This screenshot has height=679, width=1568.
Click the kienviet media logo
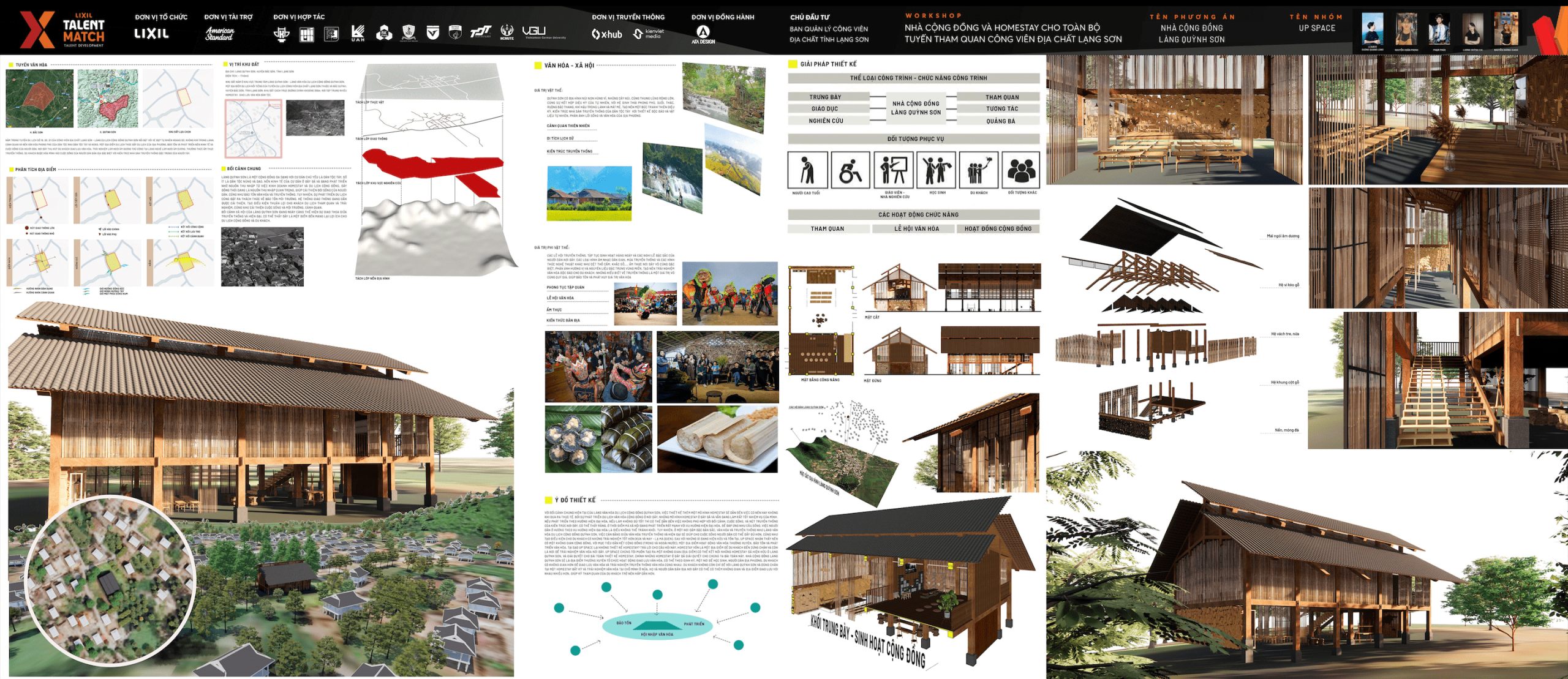649,34
